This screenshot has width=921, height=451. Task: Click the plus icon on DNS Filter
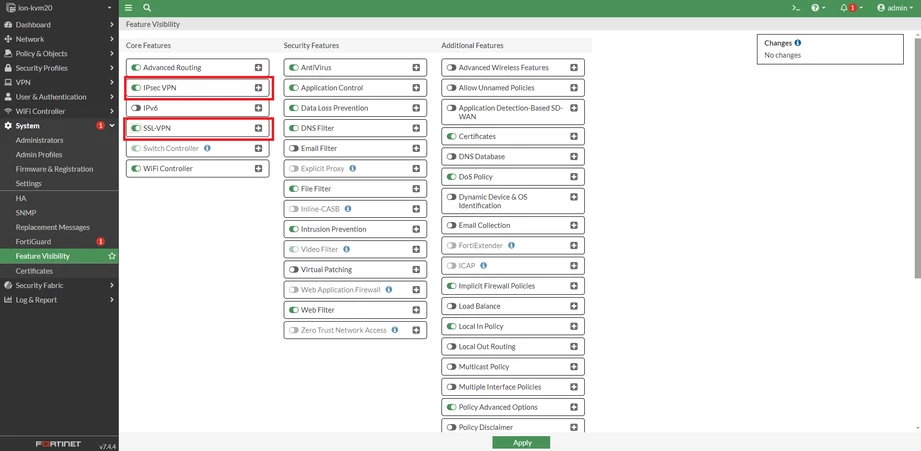pos(416,128)
